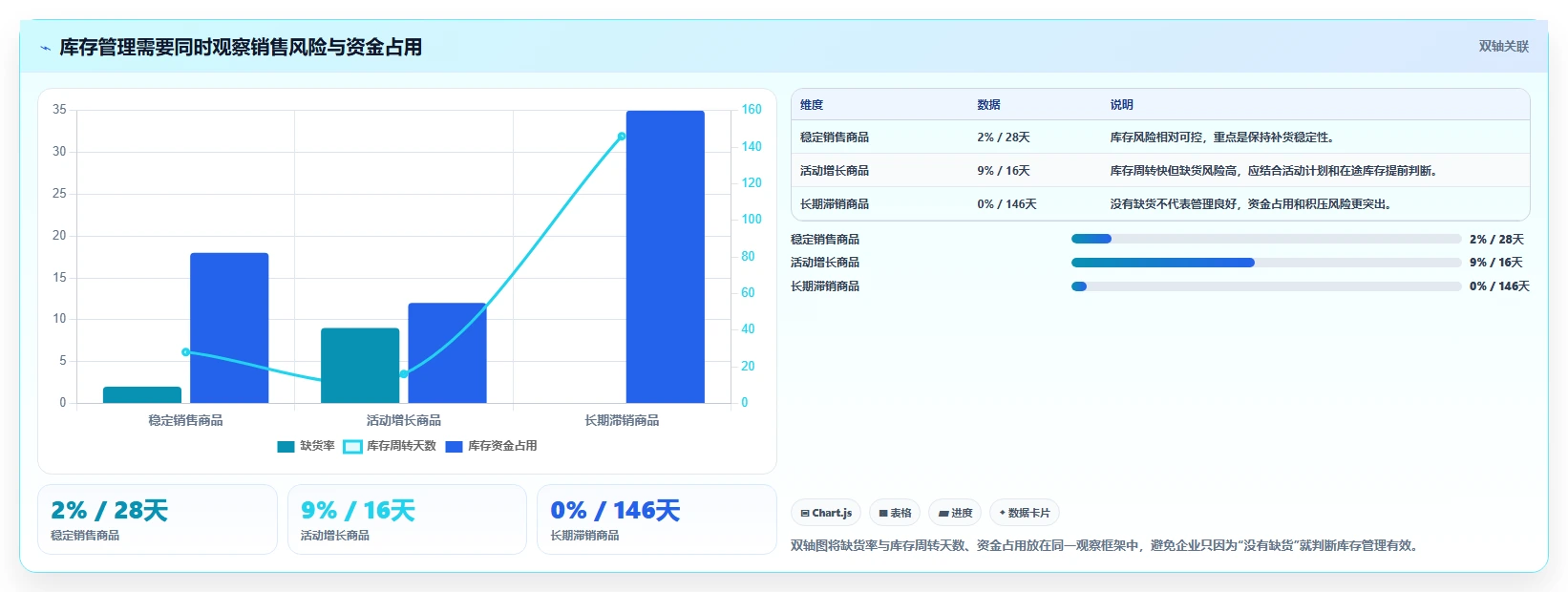Click line point above 活动增长商品
Screen dimensions: 1568x592
[x=404, y=373]
